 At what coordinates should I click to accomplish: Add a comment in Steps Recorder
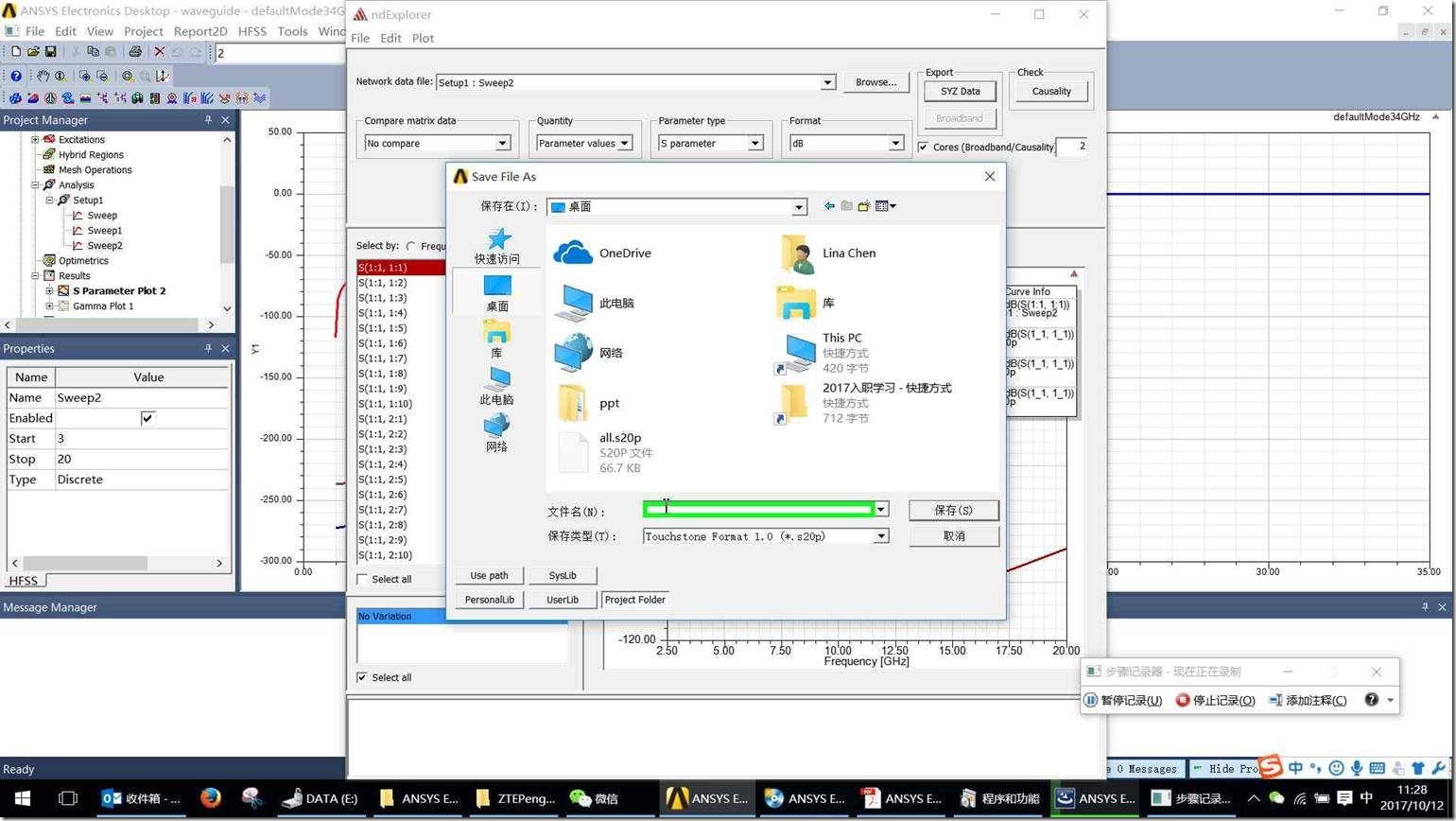click(x=1308, y=700)
